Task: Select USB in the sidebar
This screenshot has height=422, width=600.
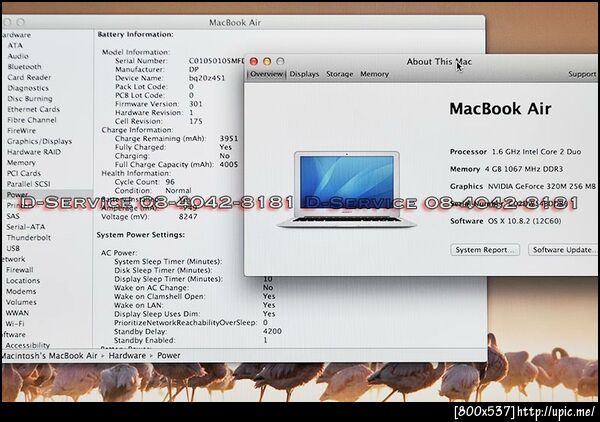Action: tap(13, 248)
